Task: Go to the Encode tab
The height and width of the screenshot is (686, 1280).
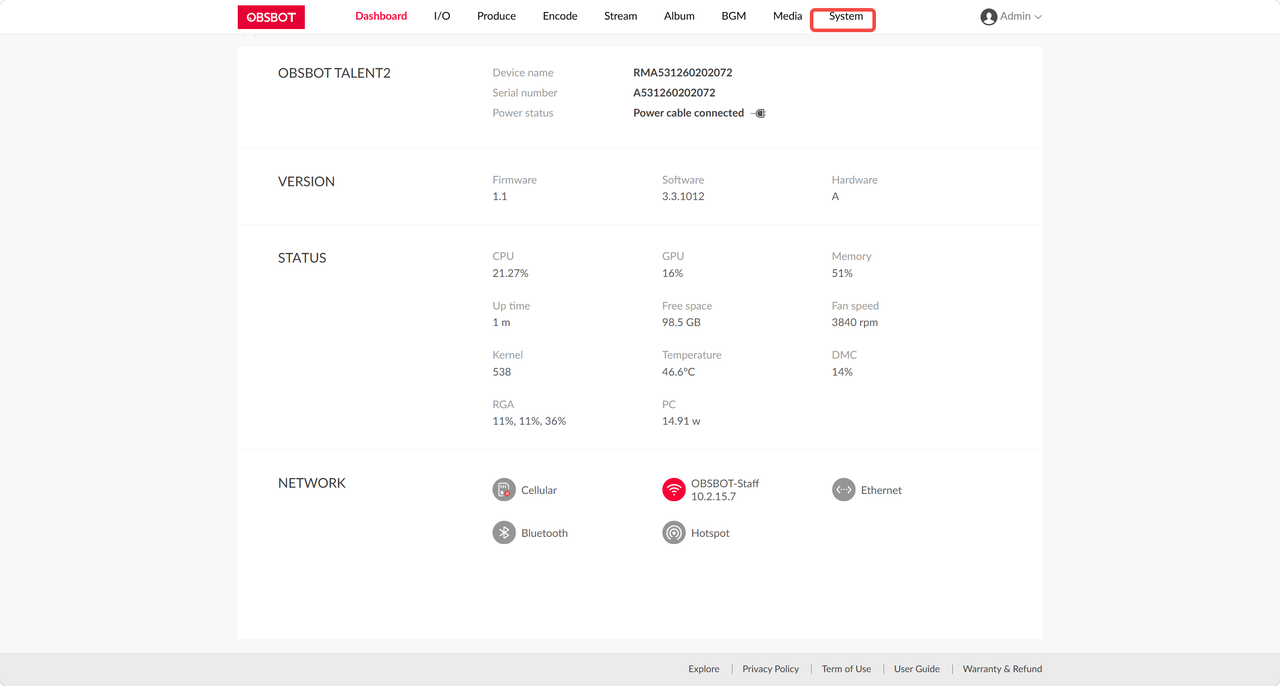Action: [x=560, y=16]
